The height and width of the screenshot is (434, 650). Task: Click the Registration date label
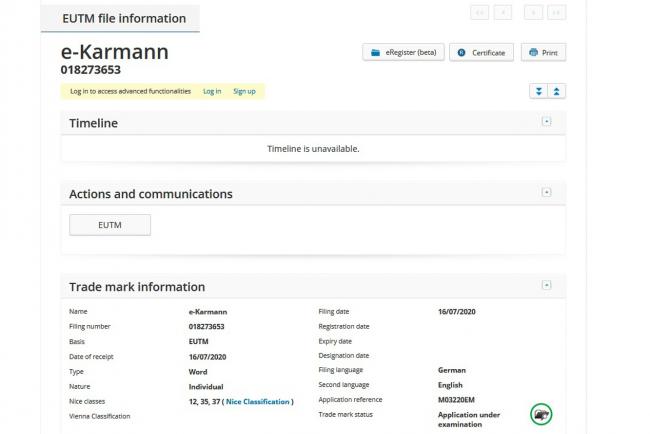pyautogui.click(x=344, y=327)
